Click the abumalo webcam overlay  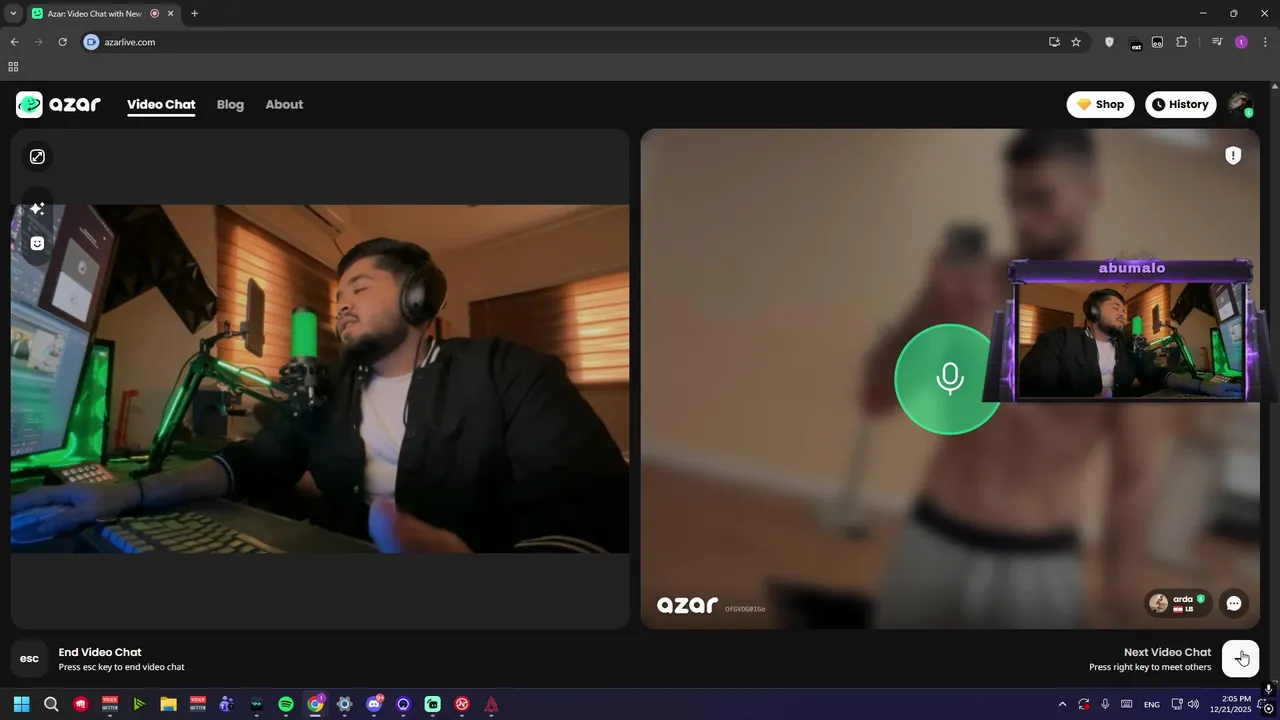(1130, 332)
